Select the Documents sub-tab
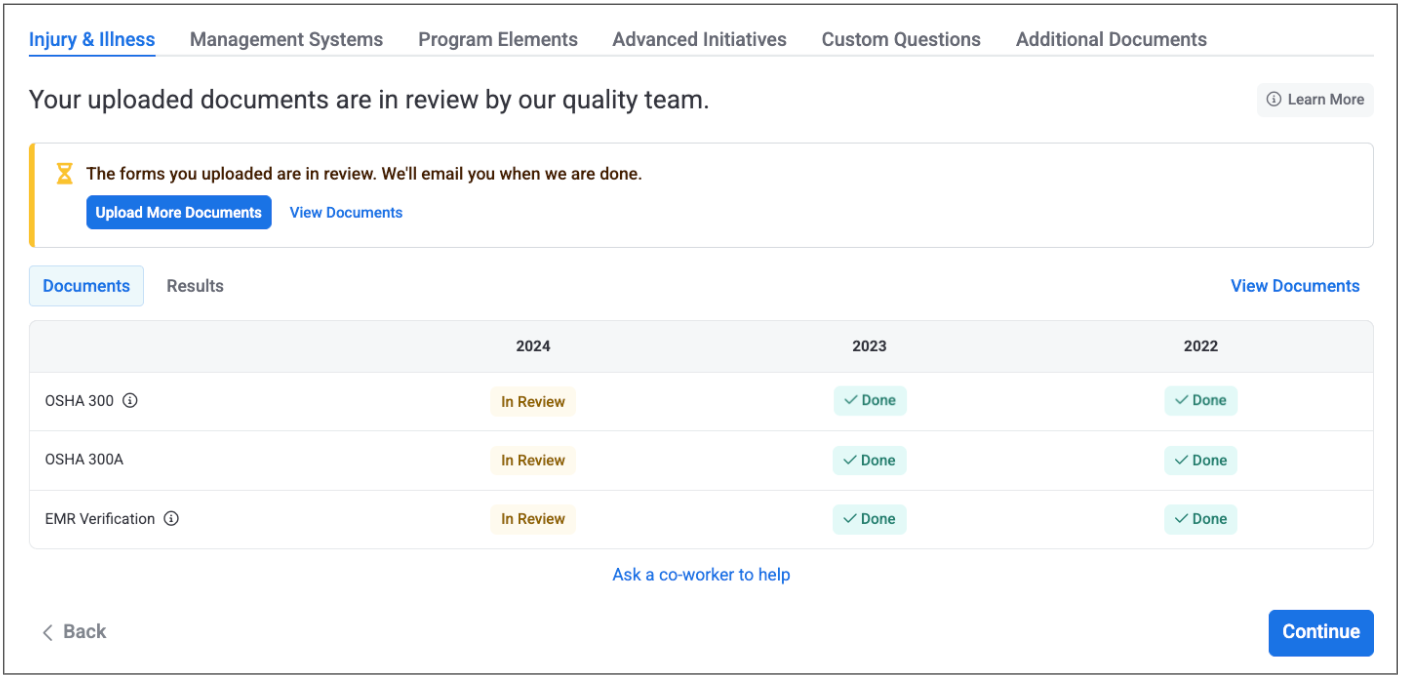 (86, 286)
